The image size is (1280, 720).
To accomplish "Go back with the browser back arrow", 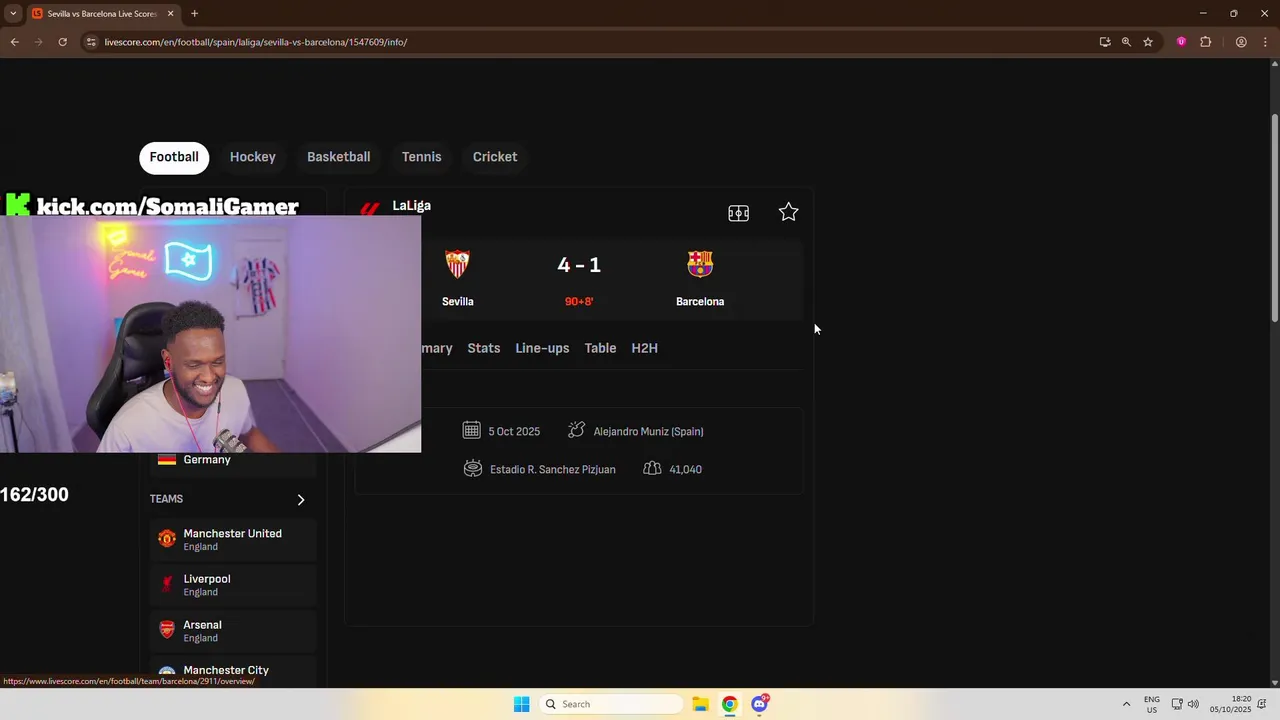I will click(14, 42).
